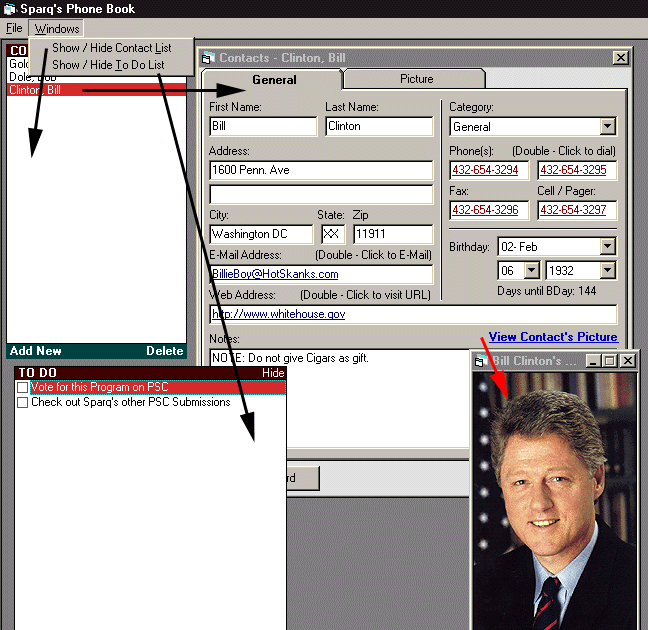The image size is (648, 630).
Task: Click the First Name input field
Action: (x=263, y=127)
